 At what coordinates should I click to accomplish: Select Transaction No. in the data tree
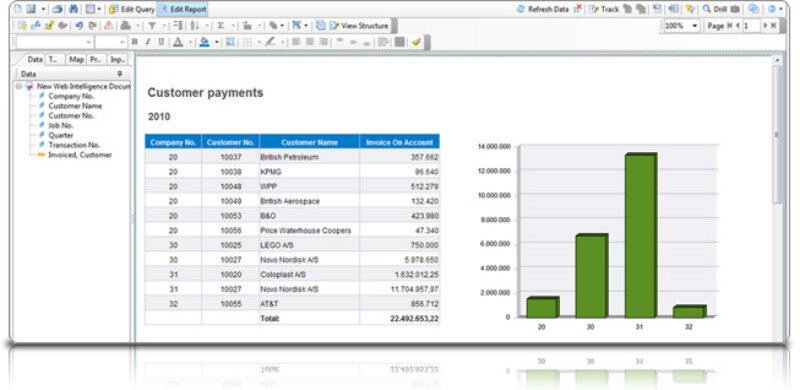click(74, 145)
